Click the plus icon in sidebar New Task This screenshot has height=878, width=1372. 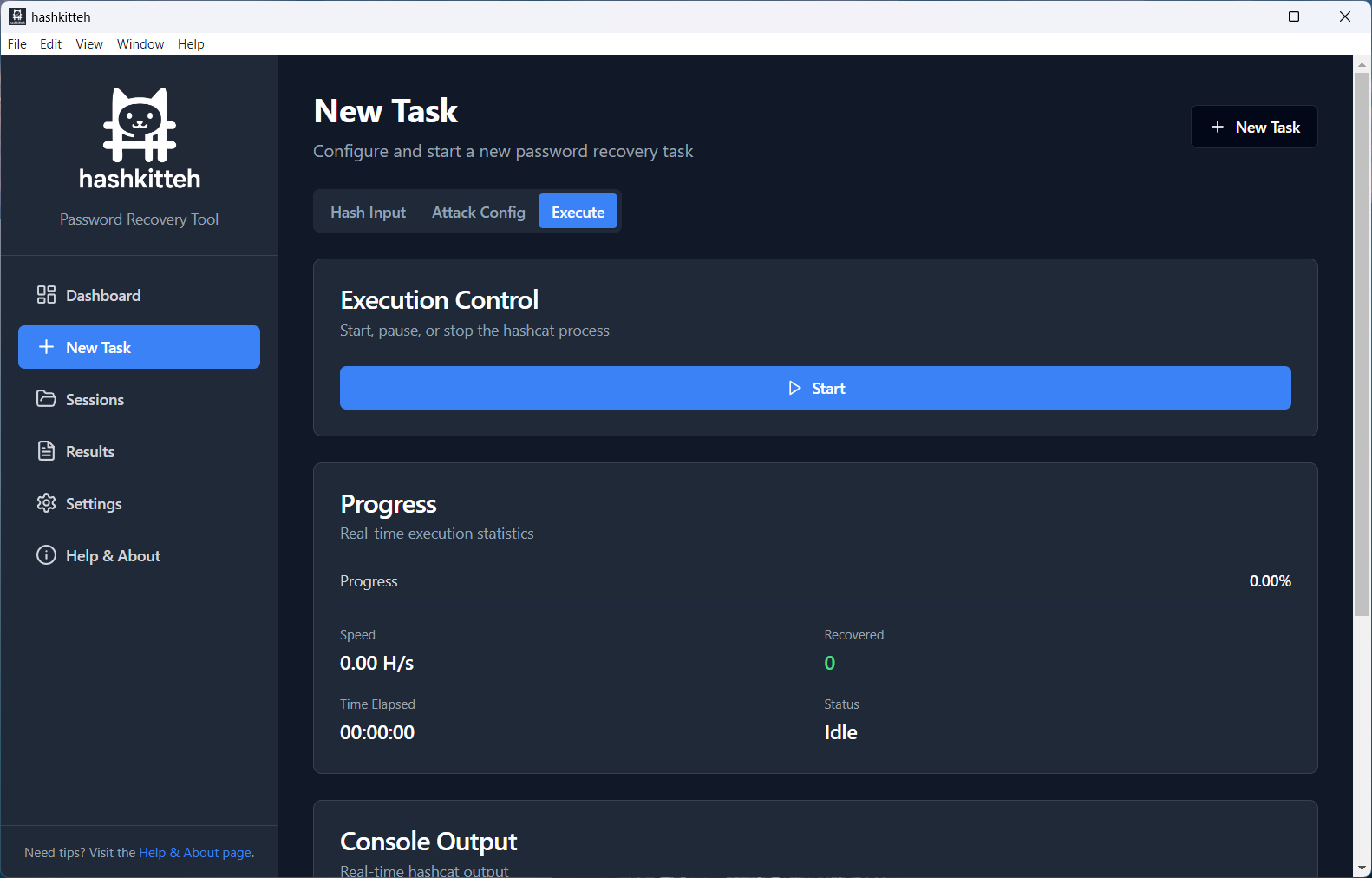(47, 347)
